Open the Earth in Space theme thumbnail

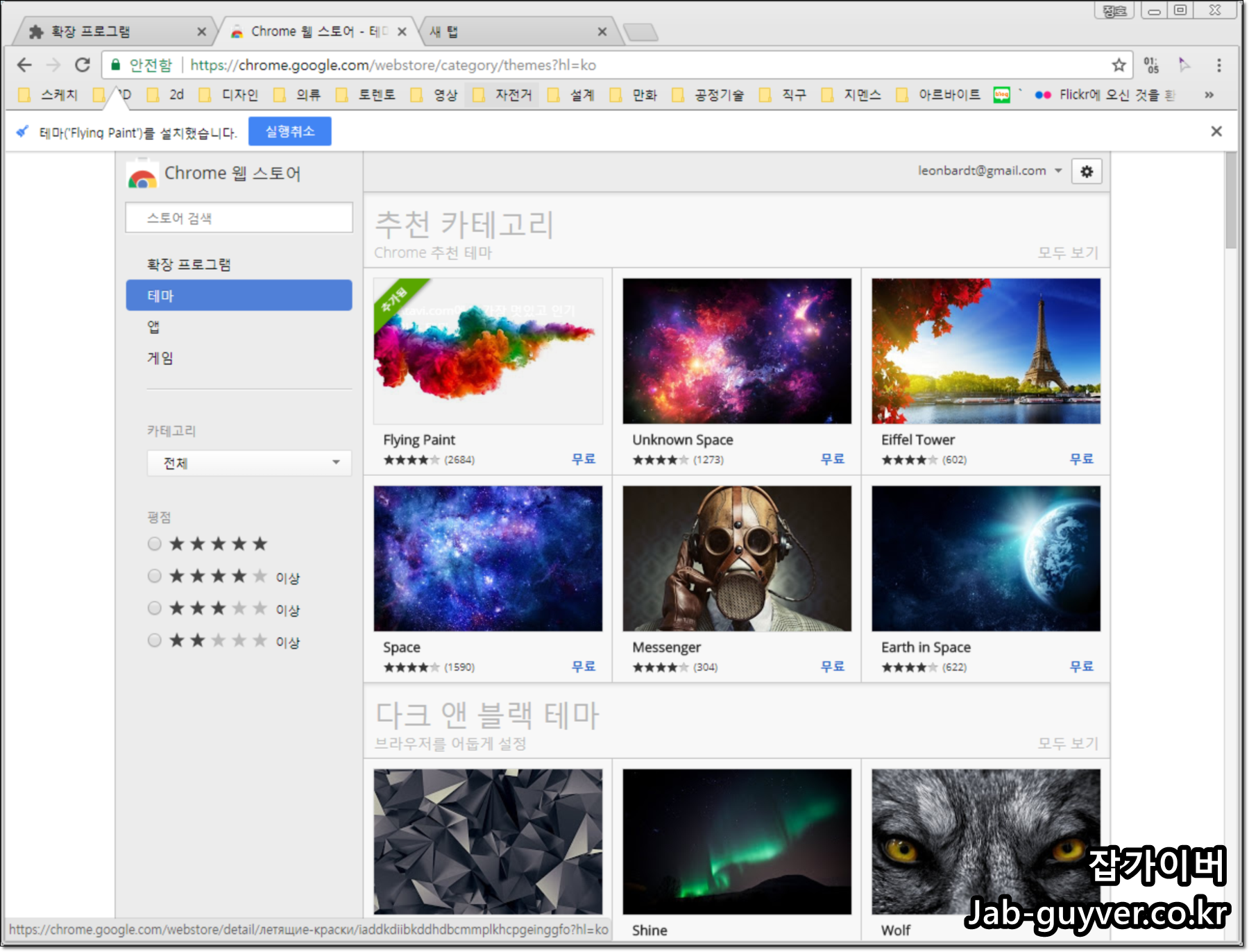pyautogui.click(x=986, y=559)
